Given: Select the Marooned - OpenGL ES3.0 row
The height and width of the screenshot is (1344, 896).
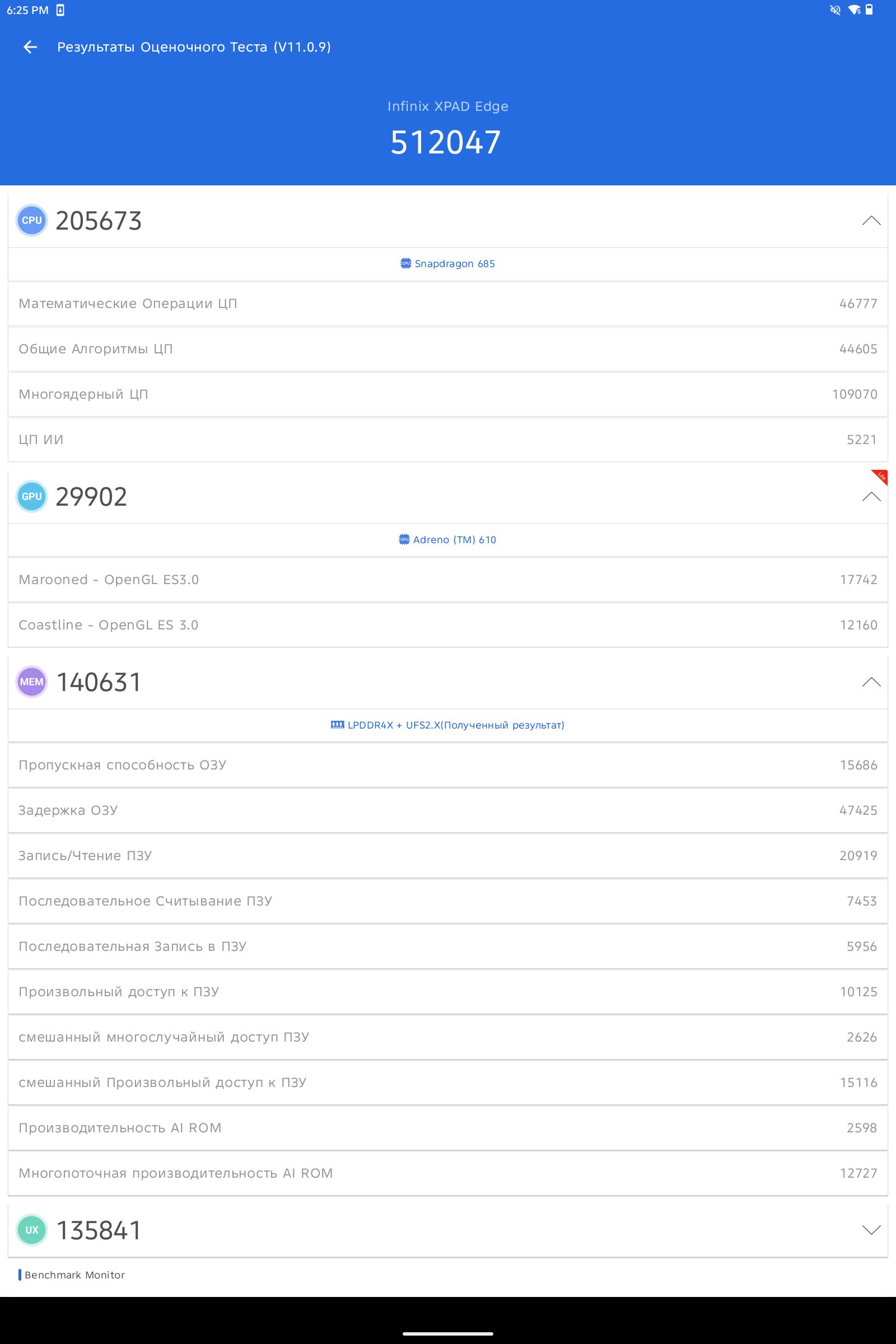Looking at the screenshot, I should point(448,580).
